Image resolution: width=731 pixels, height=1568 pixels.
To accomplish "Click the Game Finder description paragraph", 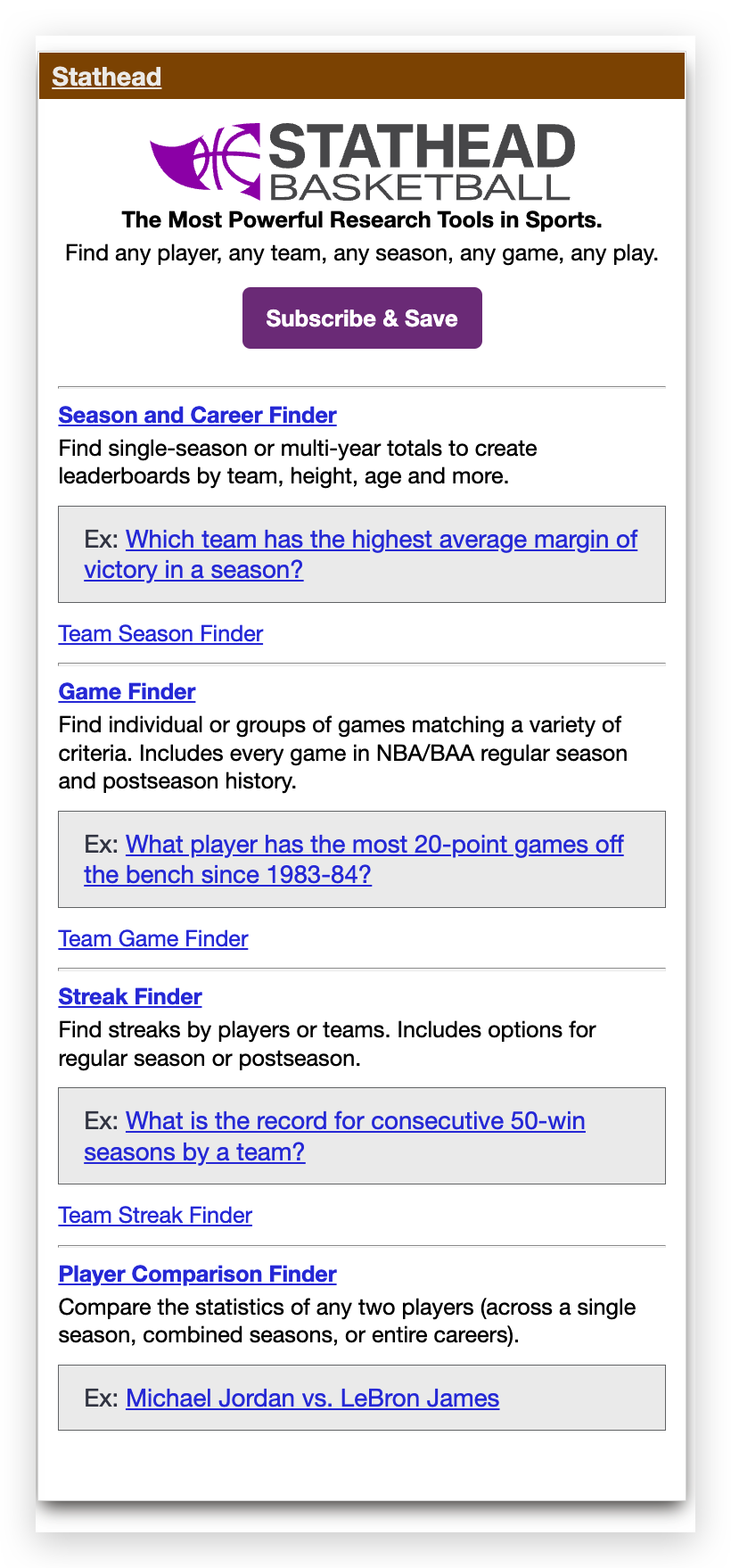I will [342, 753].
